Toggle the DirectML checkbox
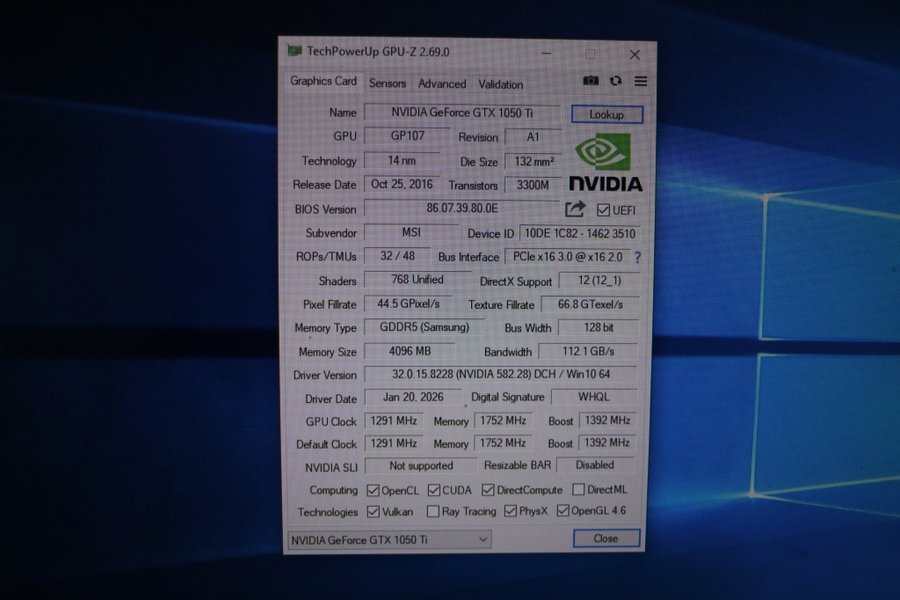Screen dimensions: 900x600 (579, 490)
